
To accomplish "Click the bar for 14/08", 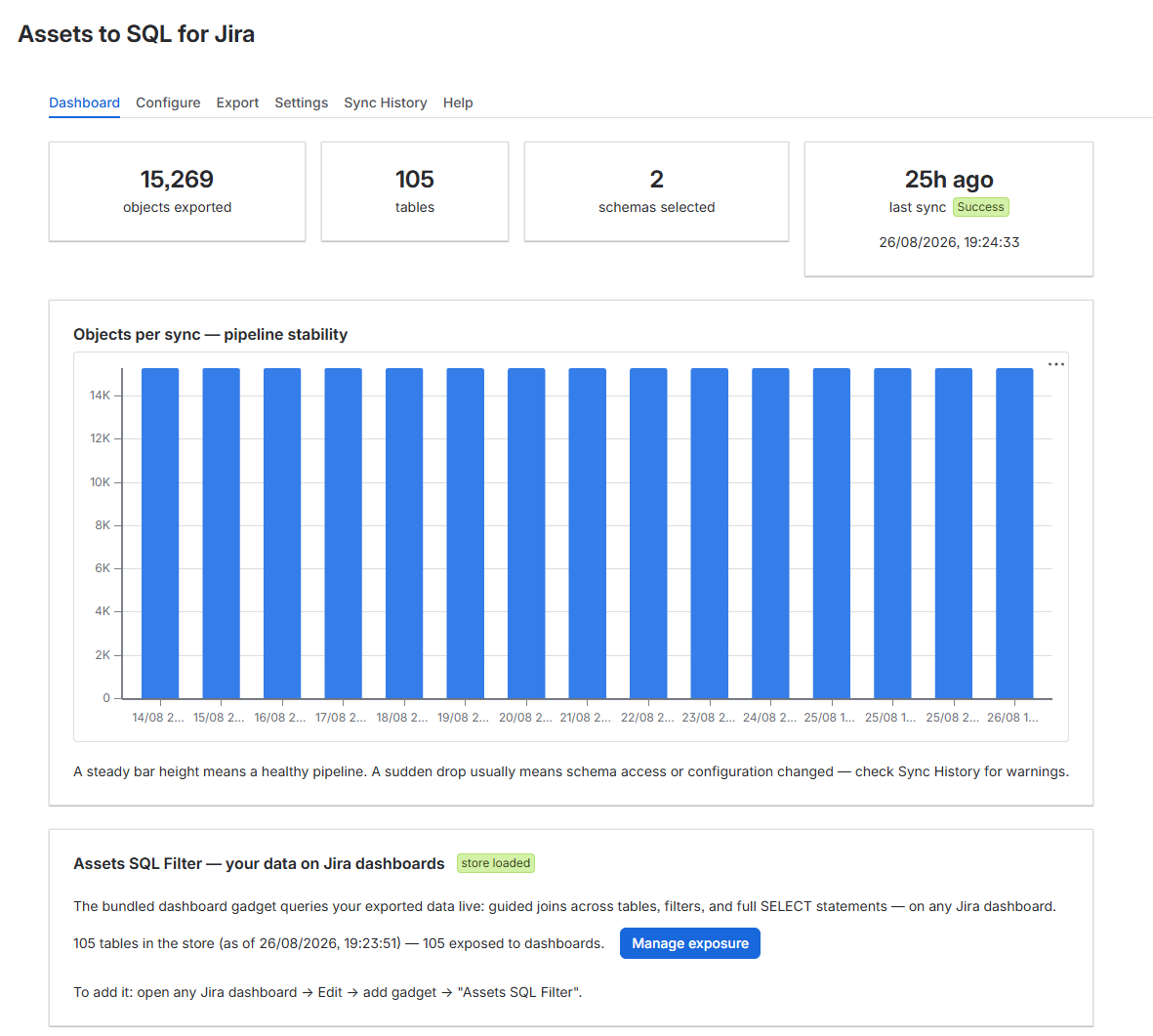I will [x=160, y=533].
